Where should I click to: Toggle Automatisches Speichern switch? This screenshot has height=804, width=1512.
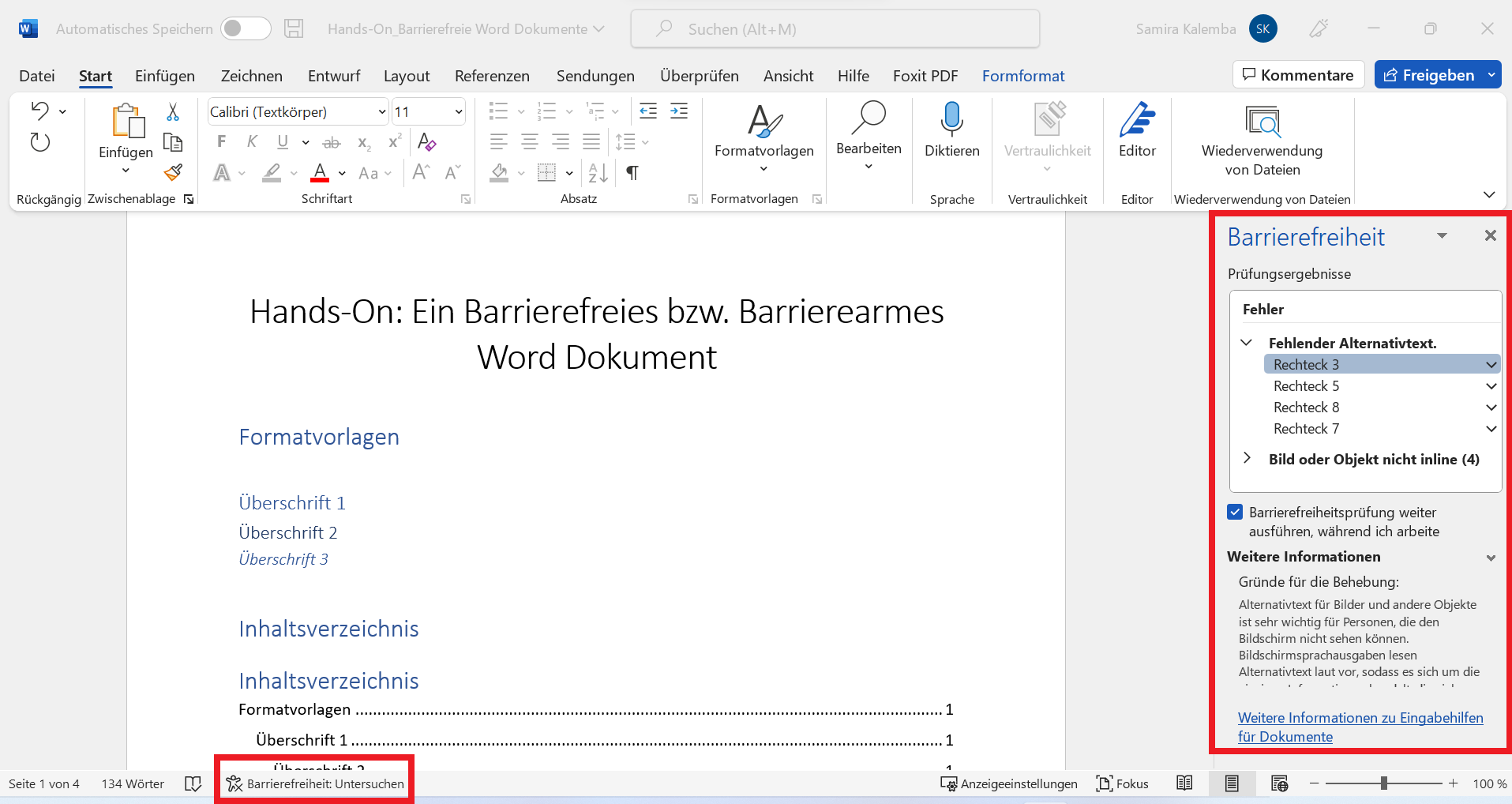pos(246,28)
